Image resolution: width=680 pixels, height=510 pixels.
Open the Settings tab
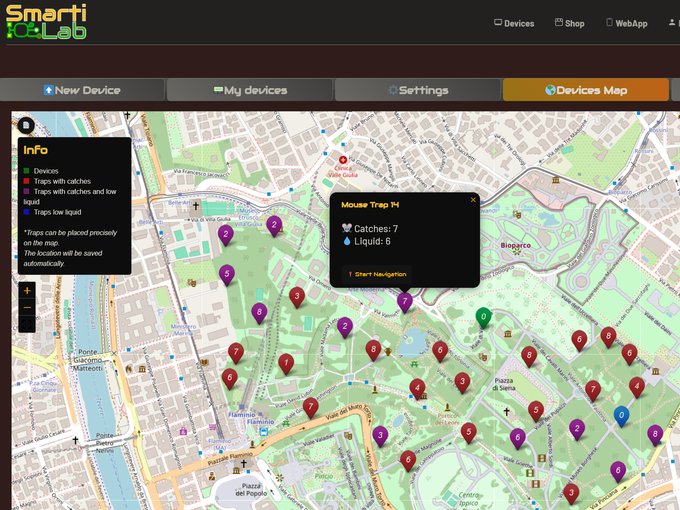418,90
